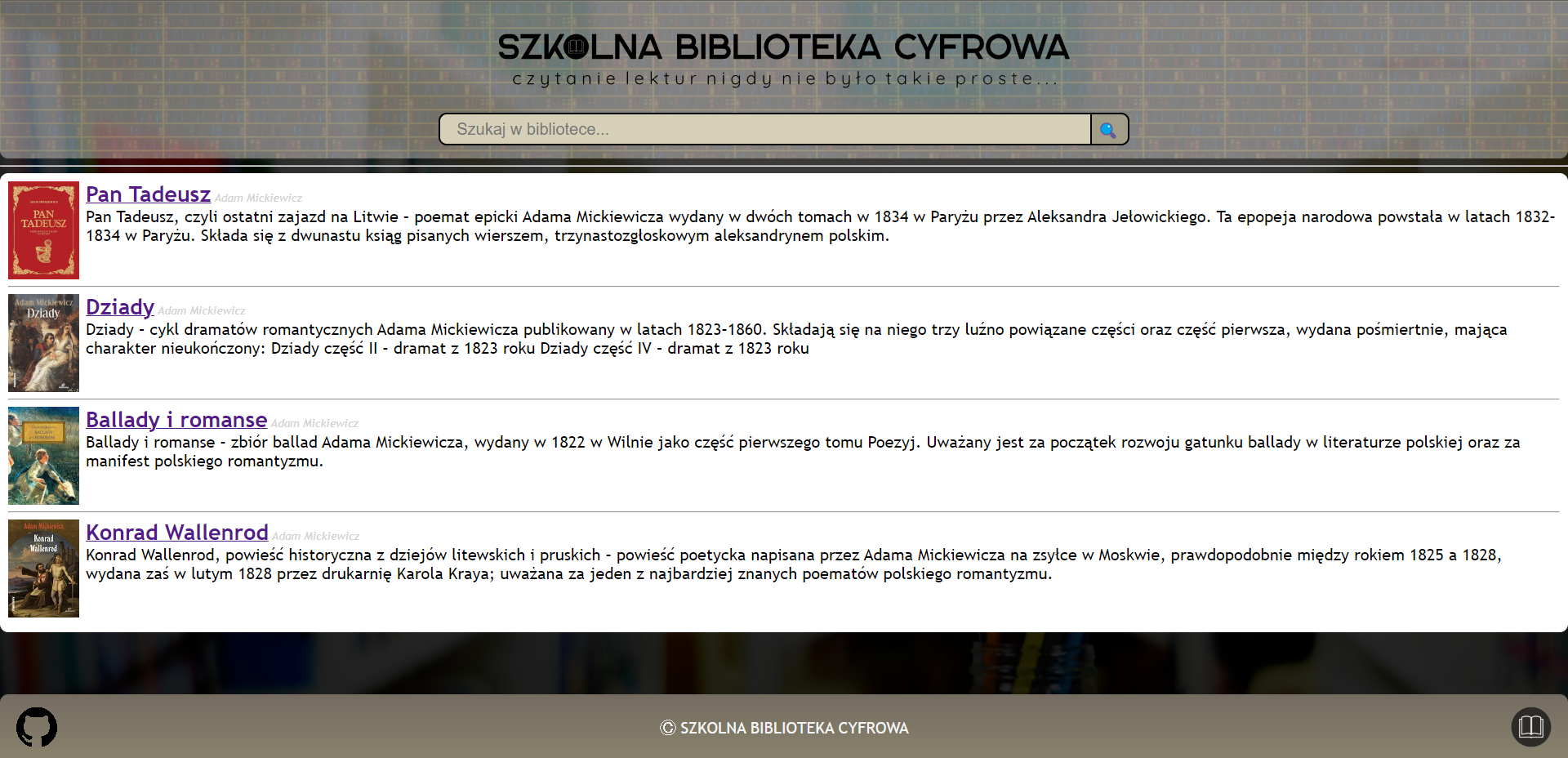The width and height of the screenshot is (1568, 758).
Task: Click the Ballady i romanse book cover
Action: point(43,456)
